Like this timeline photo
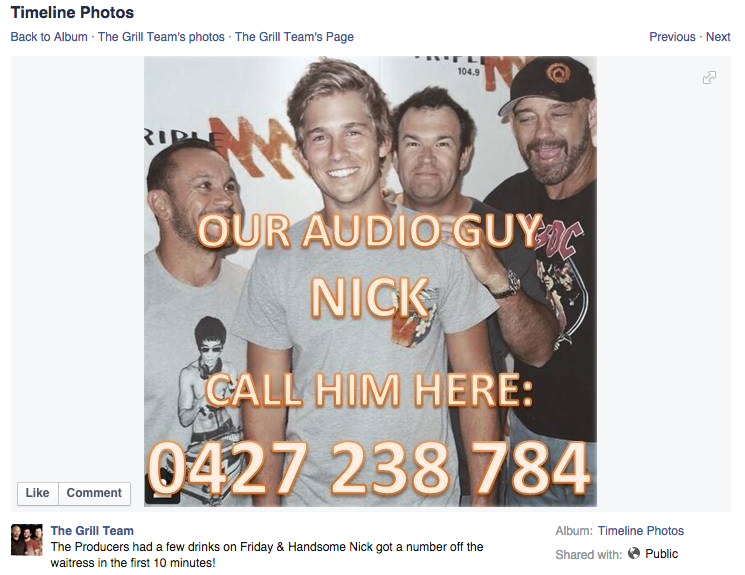The height and width of the screenshot is (575, 745). [x=38, y=493]
